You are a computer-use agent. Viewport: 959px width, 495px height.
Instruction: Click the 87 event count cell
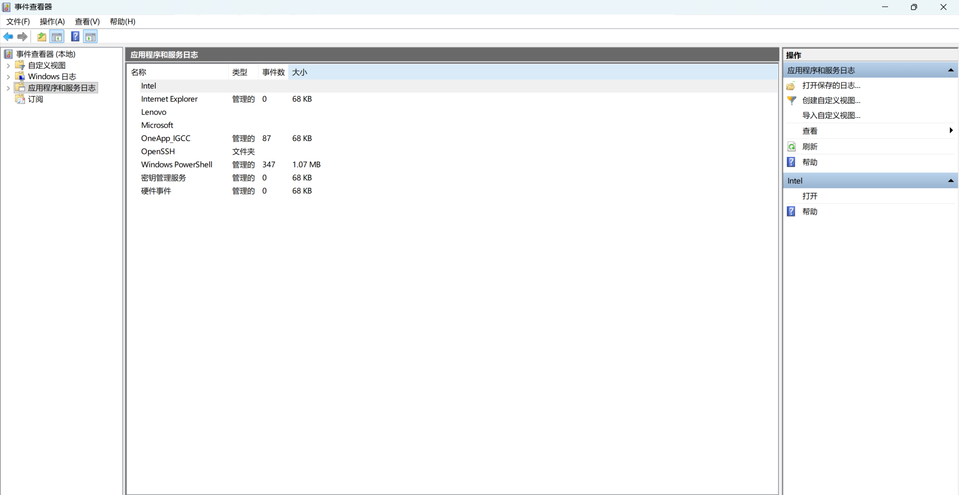(x=267, y=138)
